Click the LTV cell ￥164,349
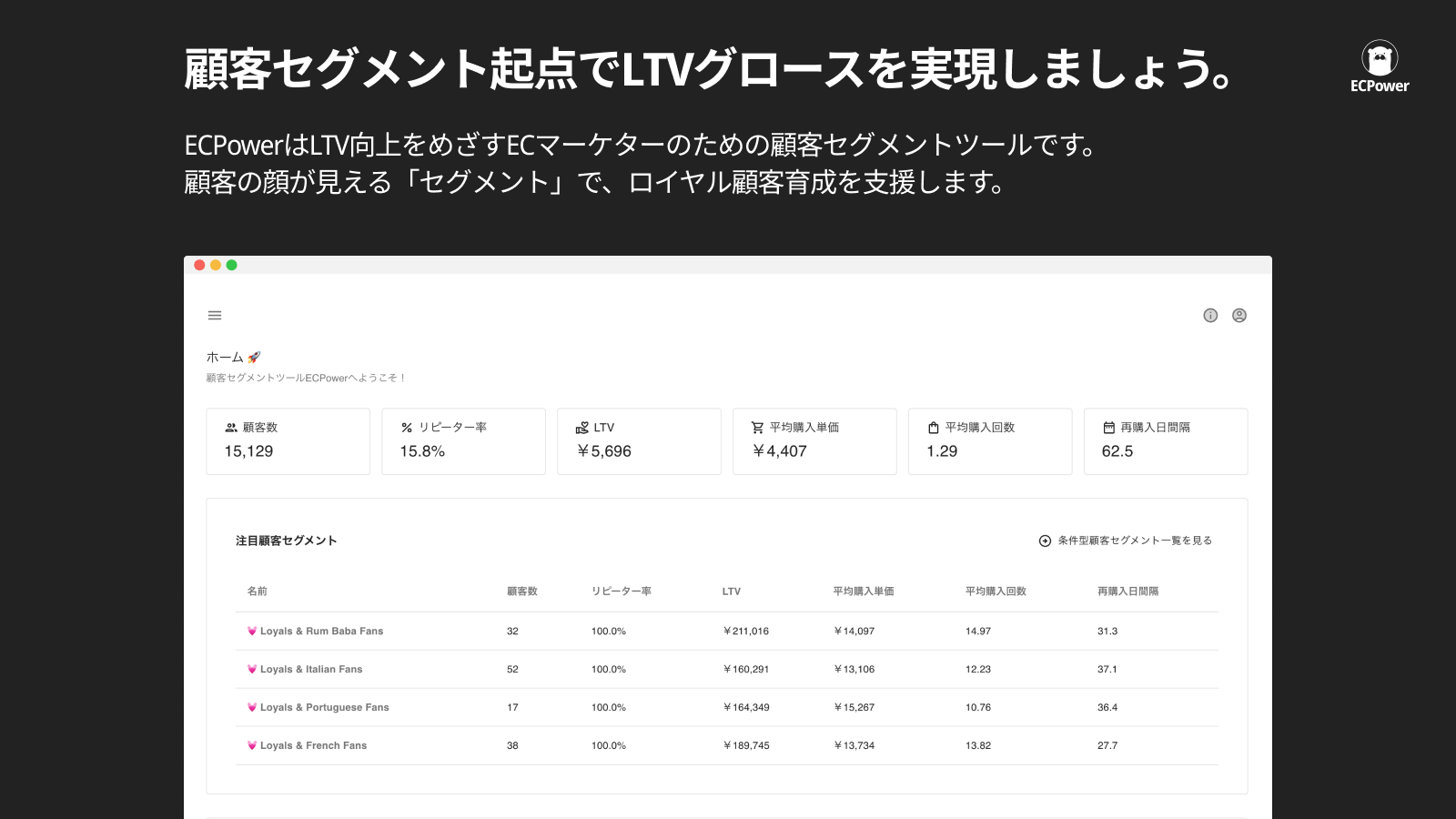Screen dimensions: 1456x819 click(x=746, y=707)
